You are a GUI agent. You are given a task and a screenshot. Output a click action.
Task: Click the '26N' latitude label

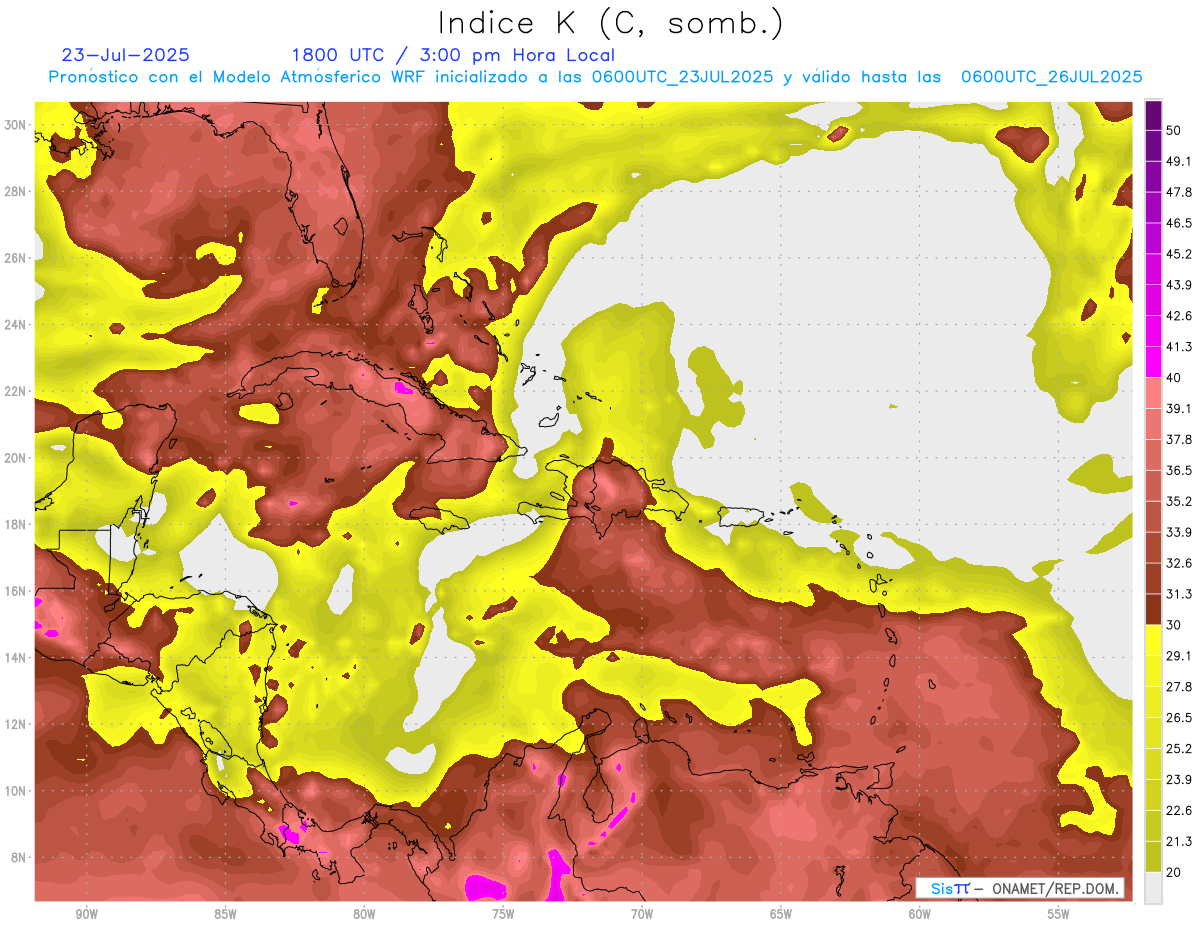[x=16, y=258]
